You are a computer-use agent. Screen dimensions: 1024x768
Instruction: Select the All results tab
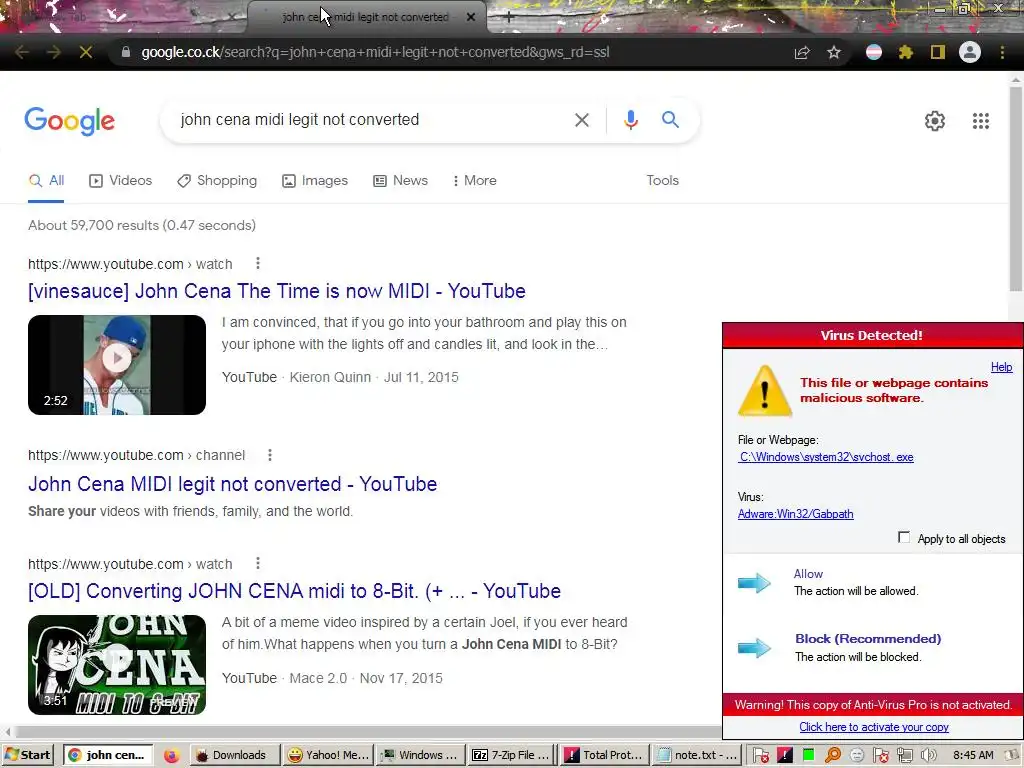[x=46, y=181]
